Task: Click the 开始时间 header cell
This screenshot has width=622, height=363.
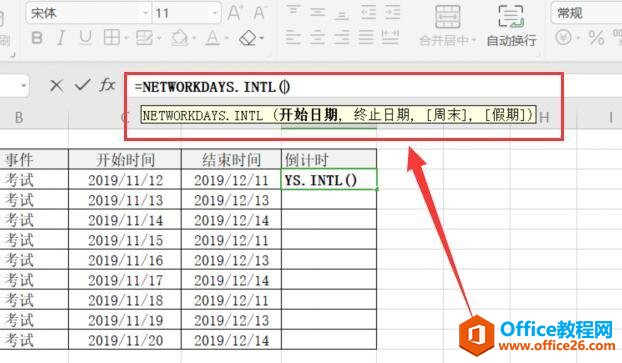Action: (125, 159)
